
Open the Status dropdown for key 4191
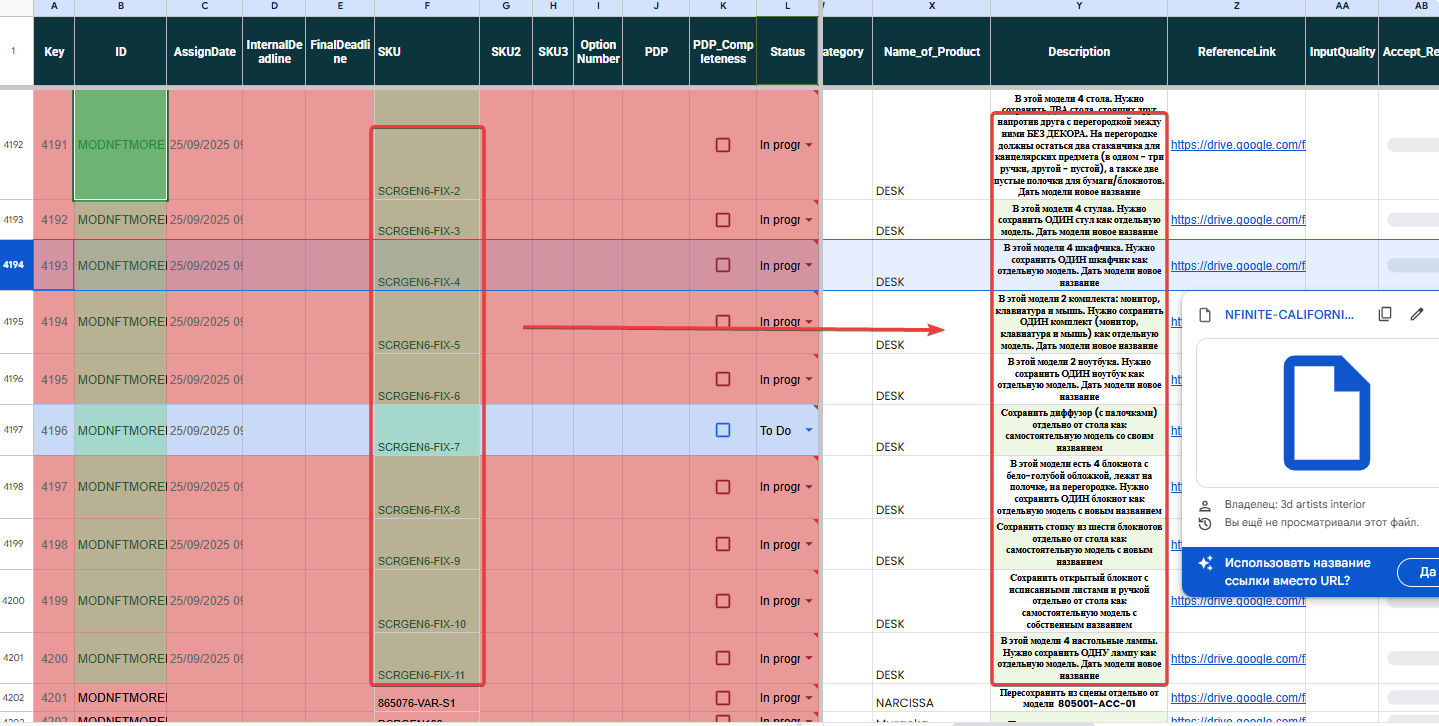tap(808, 145)
